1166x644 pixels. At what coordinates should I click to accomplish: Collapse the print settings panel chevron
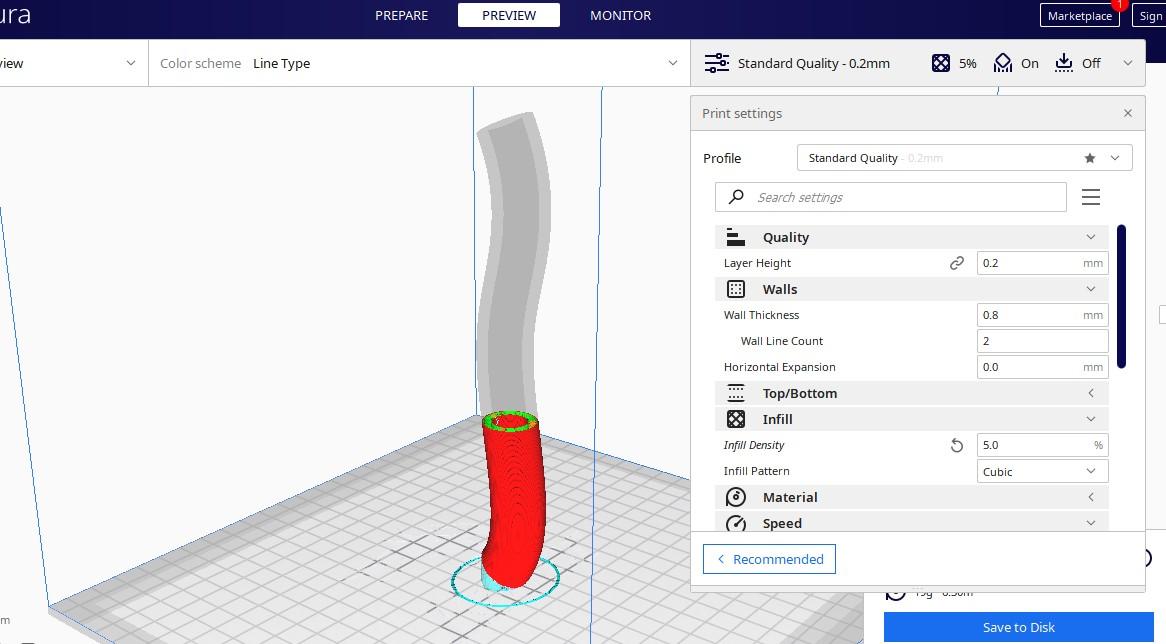(x=1127, y=63)
